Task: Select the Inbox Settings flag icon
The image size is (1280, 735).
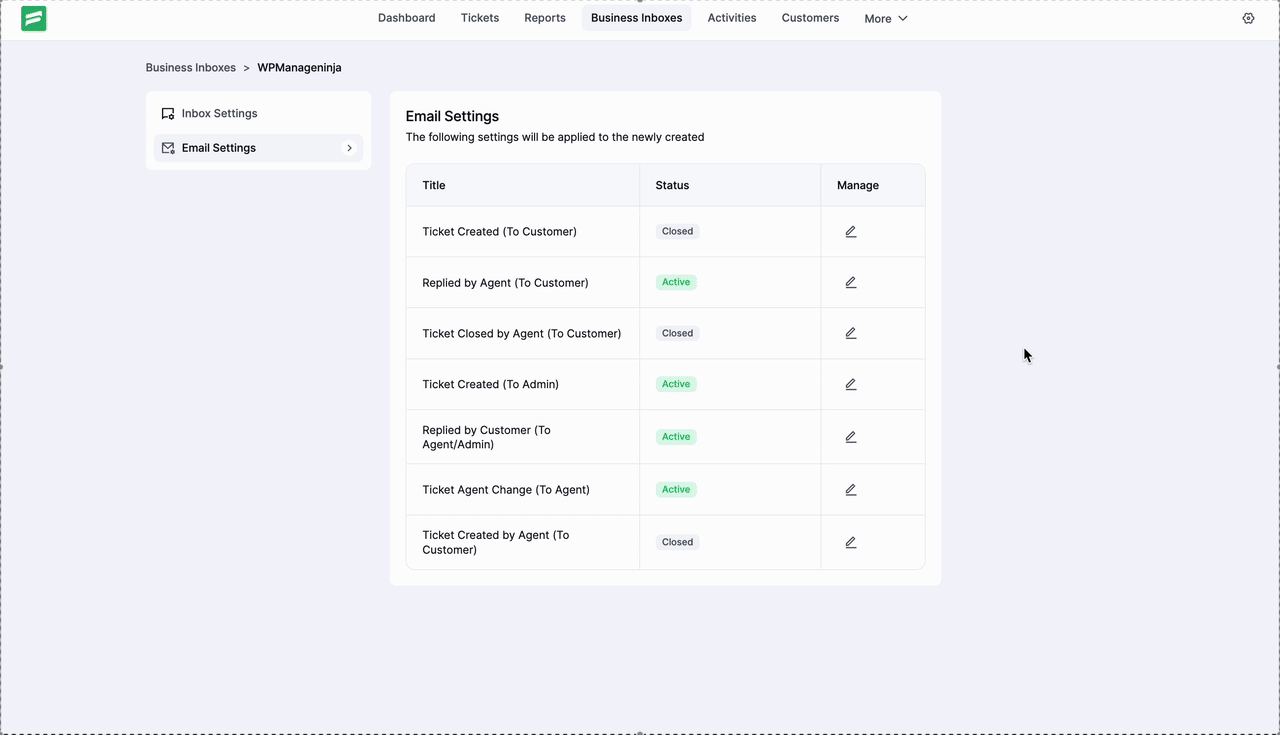Action: tap(167, 113)
